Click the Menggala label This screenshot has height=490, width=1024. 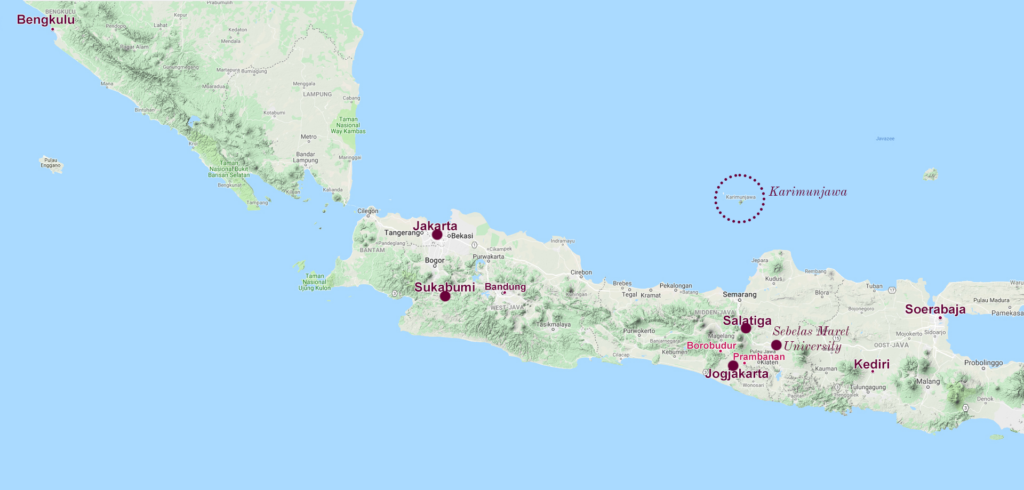pyautogui.click(x=304, y=84)
